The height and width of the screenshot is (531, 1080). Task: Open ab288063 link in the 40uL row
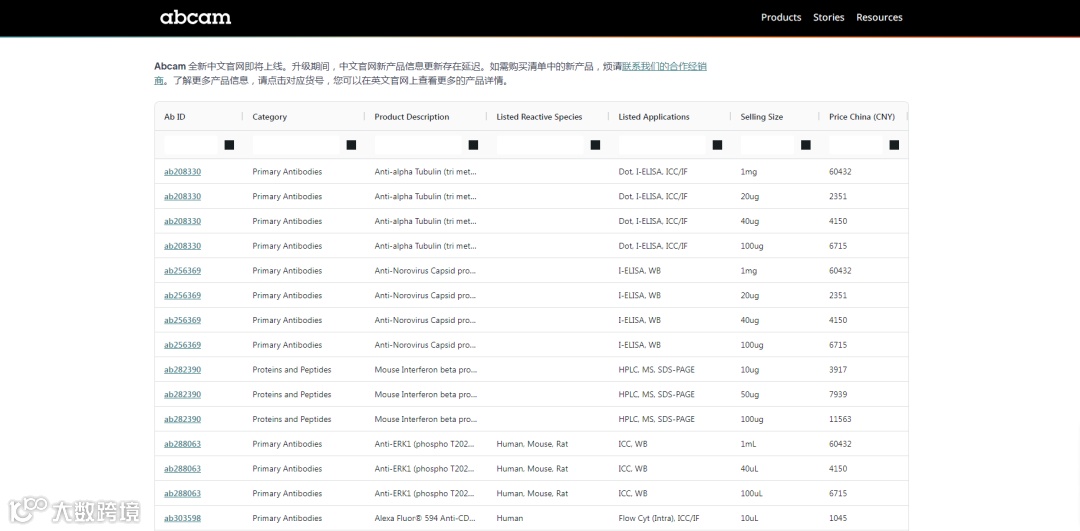(183, 469)
